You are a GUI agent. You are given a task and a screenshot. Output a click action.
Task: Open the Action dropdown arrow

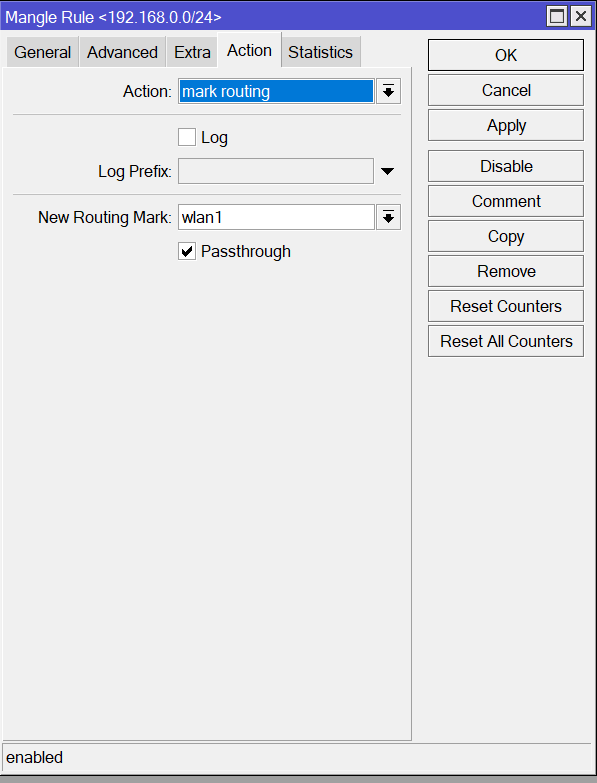coord(388,91)
